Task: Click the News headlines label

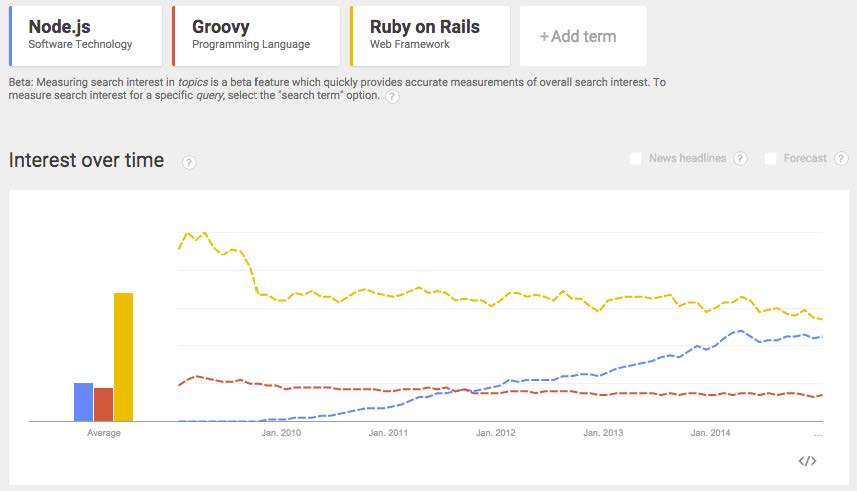Action: 688,159
